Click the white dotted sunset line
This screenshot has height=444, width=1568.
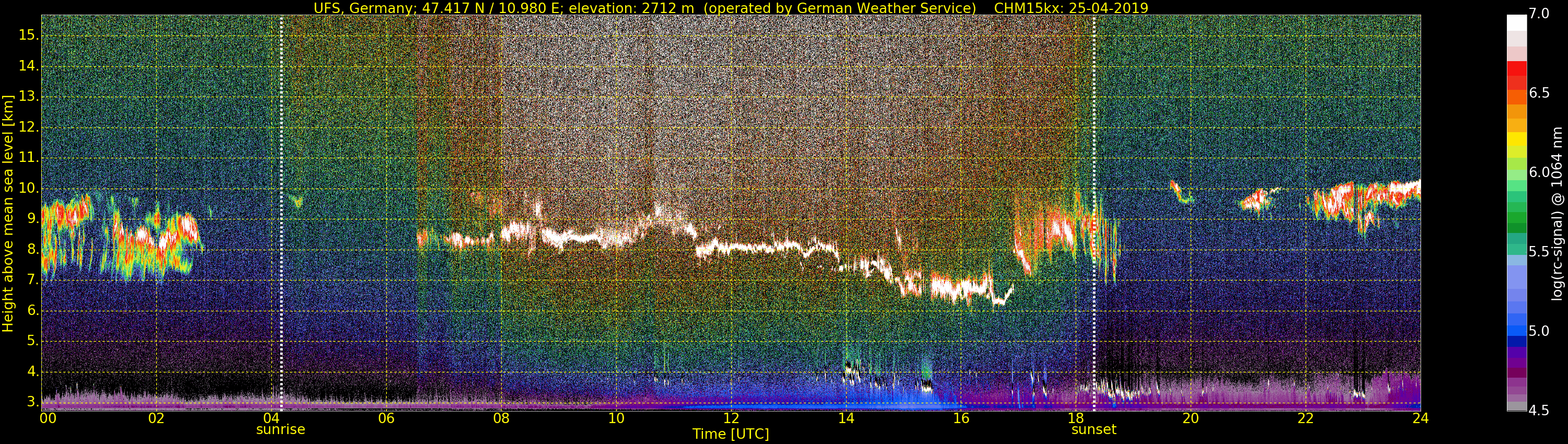tap(1094, 213)
